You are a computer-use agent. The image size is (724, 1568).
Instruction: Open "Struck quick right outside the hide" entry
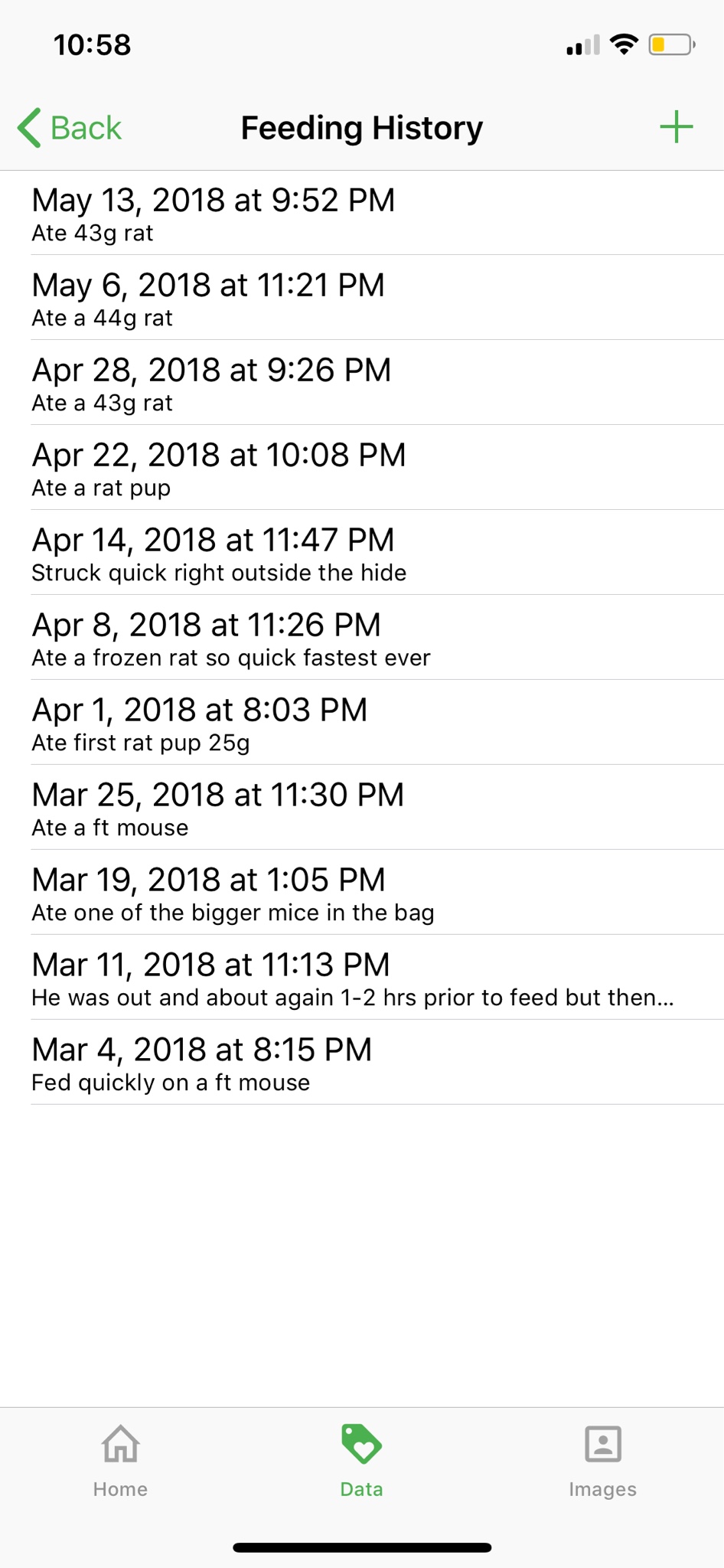pos(362,553)
